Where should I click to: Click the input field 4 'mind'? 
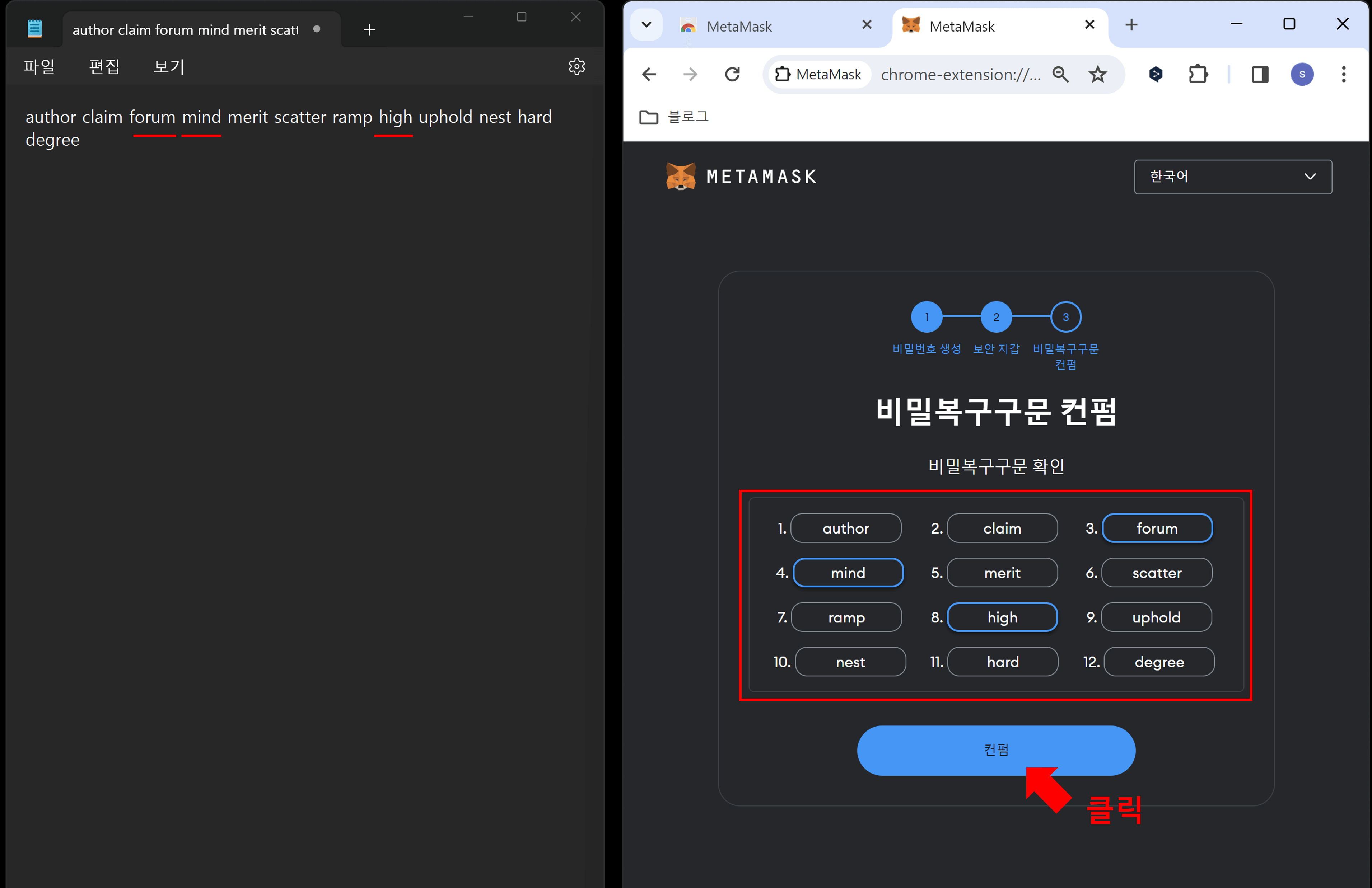tap(848, 573)
